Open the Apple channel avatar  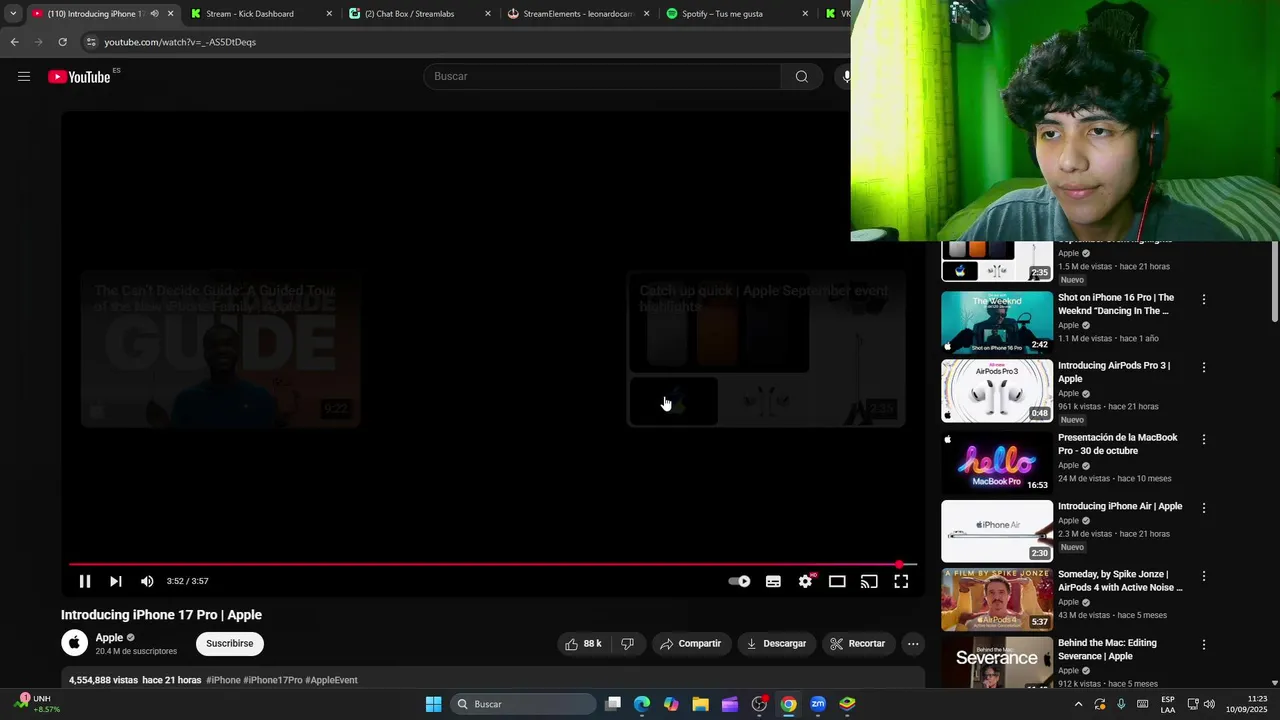[75, 643]
